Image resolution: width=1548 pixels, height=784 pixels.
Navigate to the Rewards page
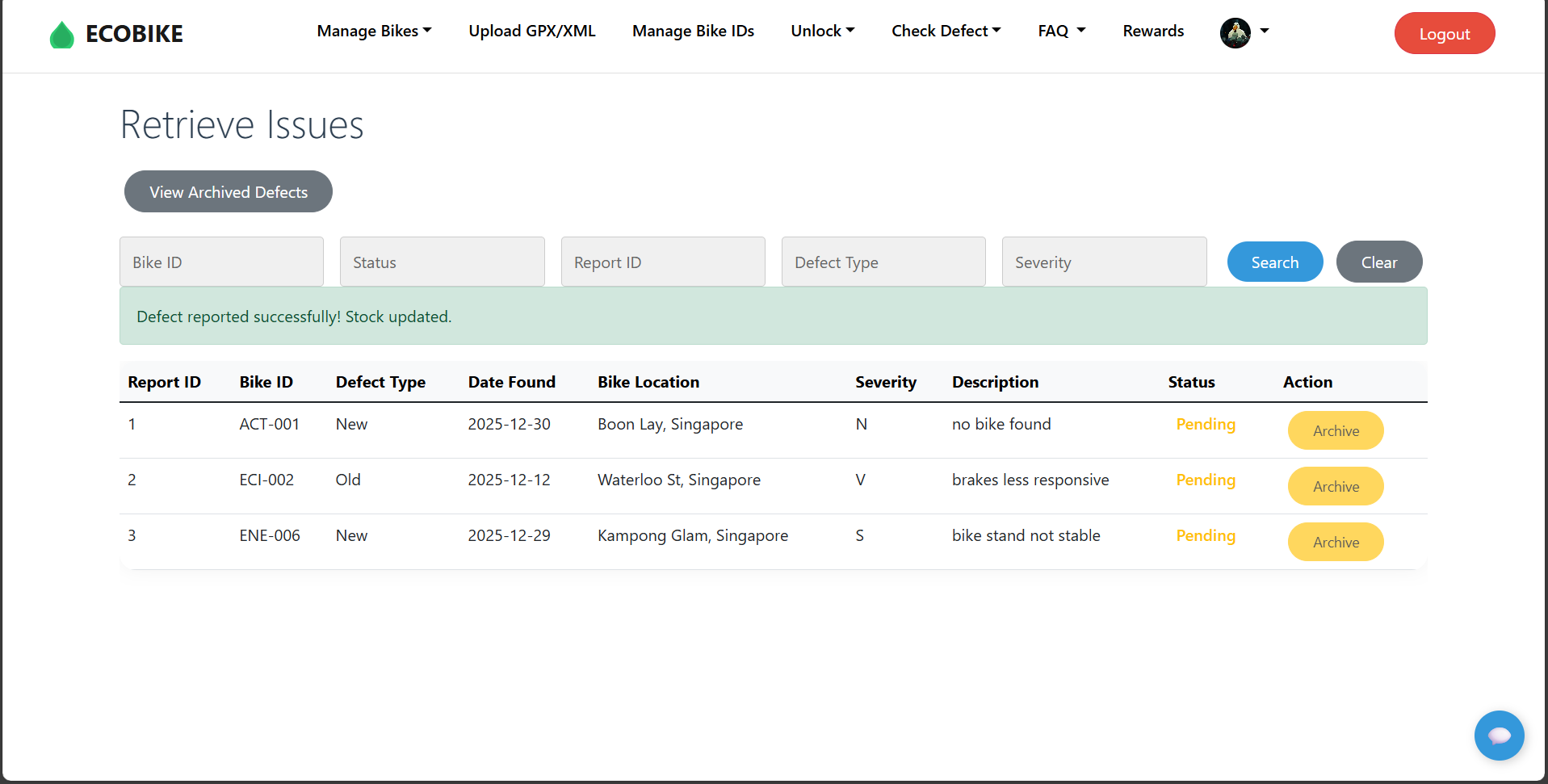(x=1152, y=31)
